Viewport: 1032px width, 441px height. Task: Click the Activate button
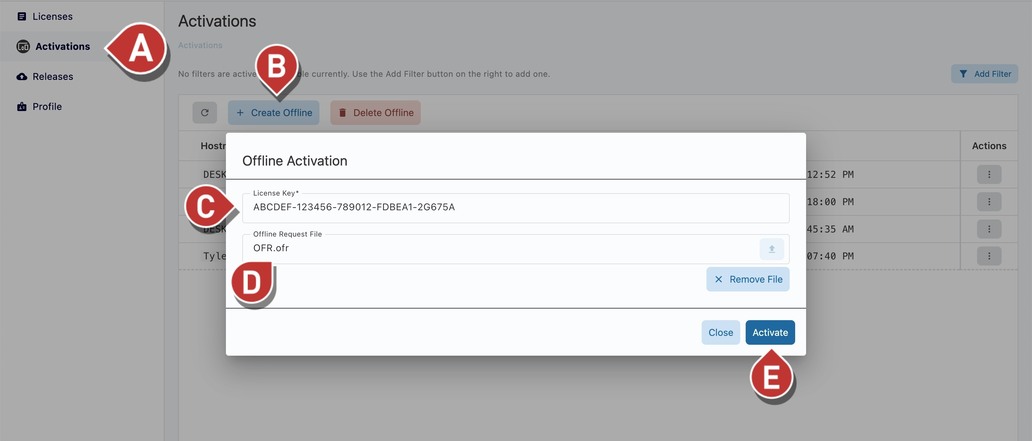770,332
